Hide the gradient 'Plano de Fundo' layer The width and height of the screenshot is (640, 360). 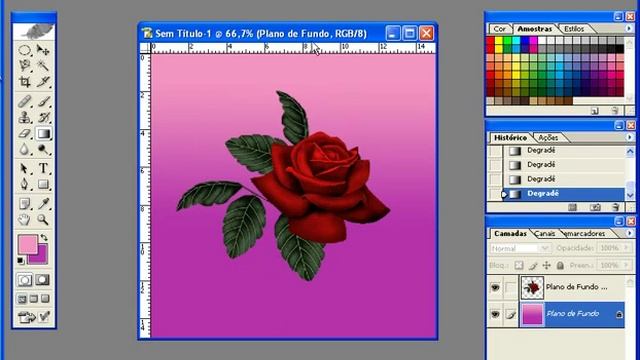click(x=495, y=314)
